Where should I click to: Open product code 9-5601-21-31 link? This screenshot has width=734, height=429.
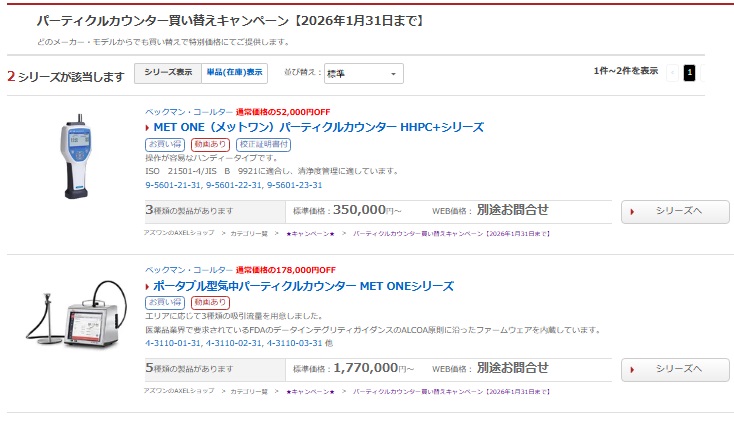point(174,185)
